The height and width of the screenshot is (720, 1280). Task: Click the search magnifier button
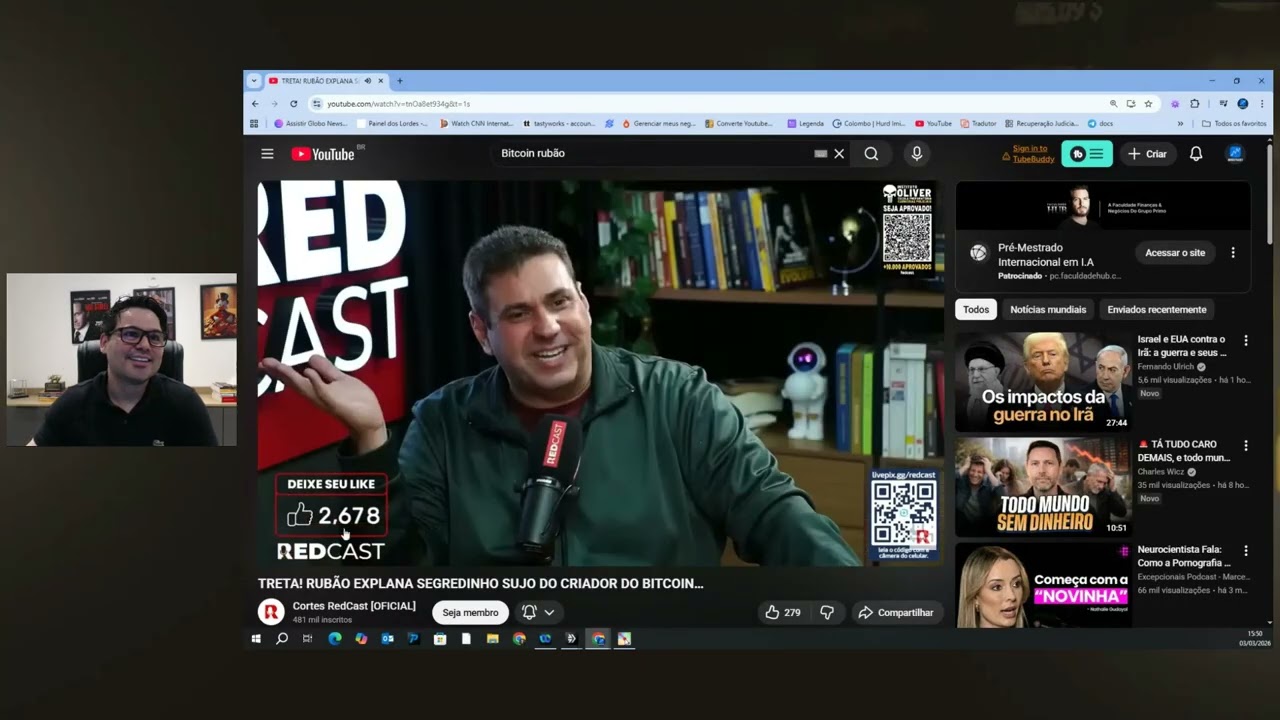point(871,154)
